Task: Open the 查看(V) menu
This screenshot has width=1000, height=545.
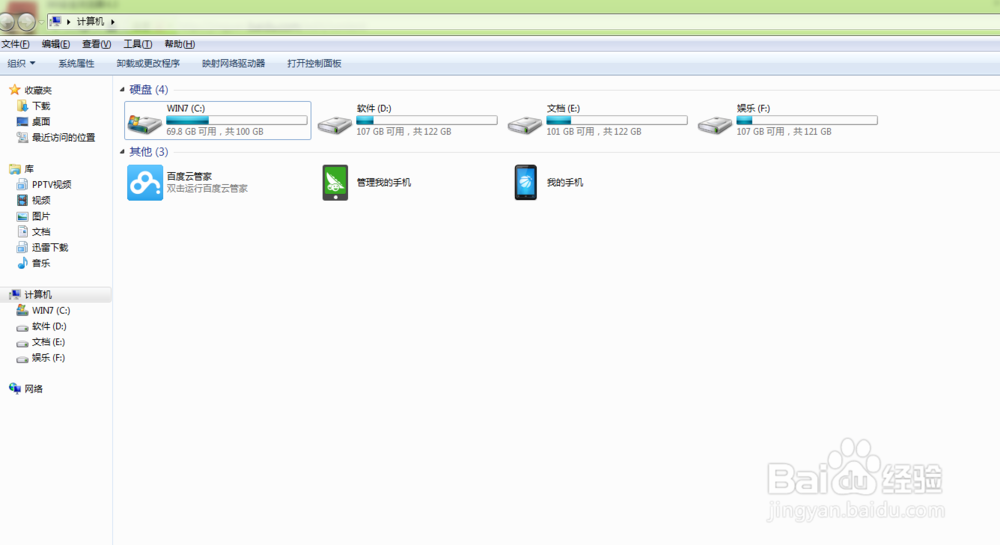Action: [x=96, y=44]
